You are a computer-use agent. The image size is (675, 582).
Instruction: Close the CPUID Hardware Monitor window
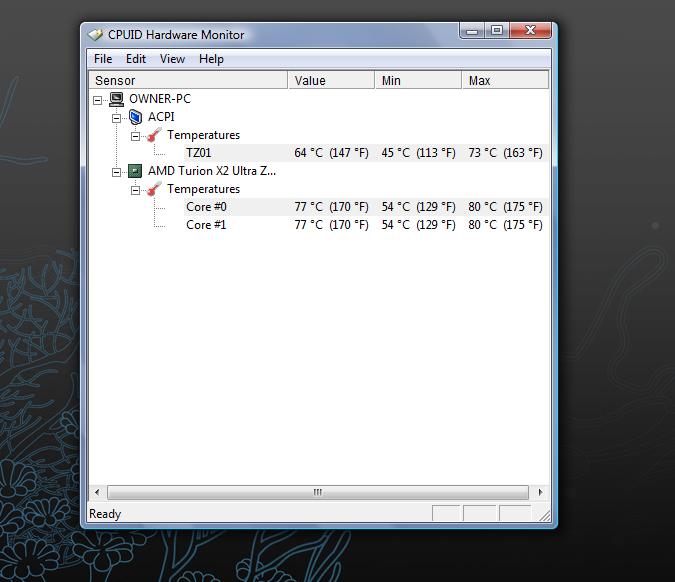530,31
